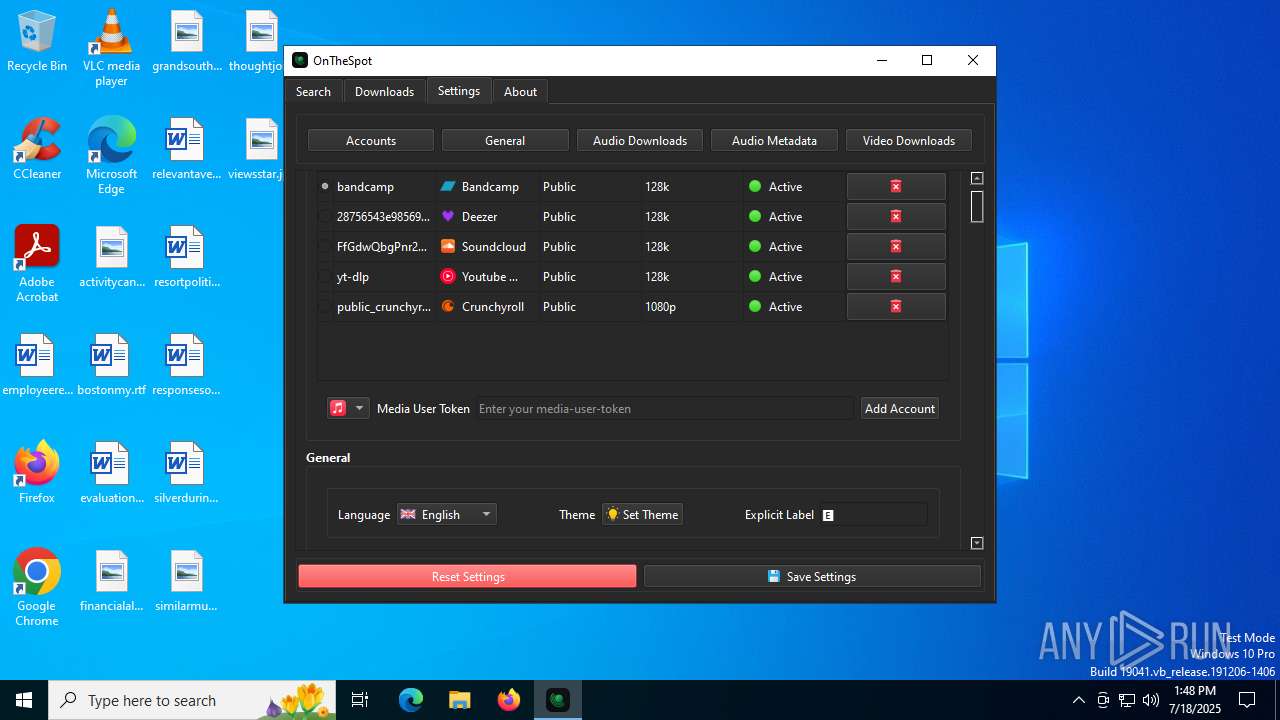Switch to the Downloads tab
This screenshot has width=1280, height=720.
coord(384,91)
